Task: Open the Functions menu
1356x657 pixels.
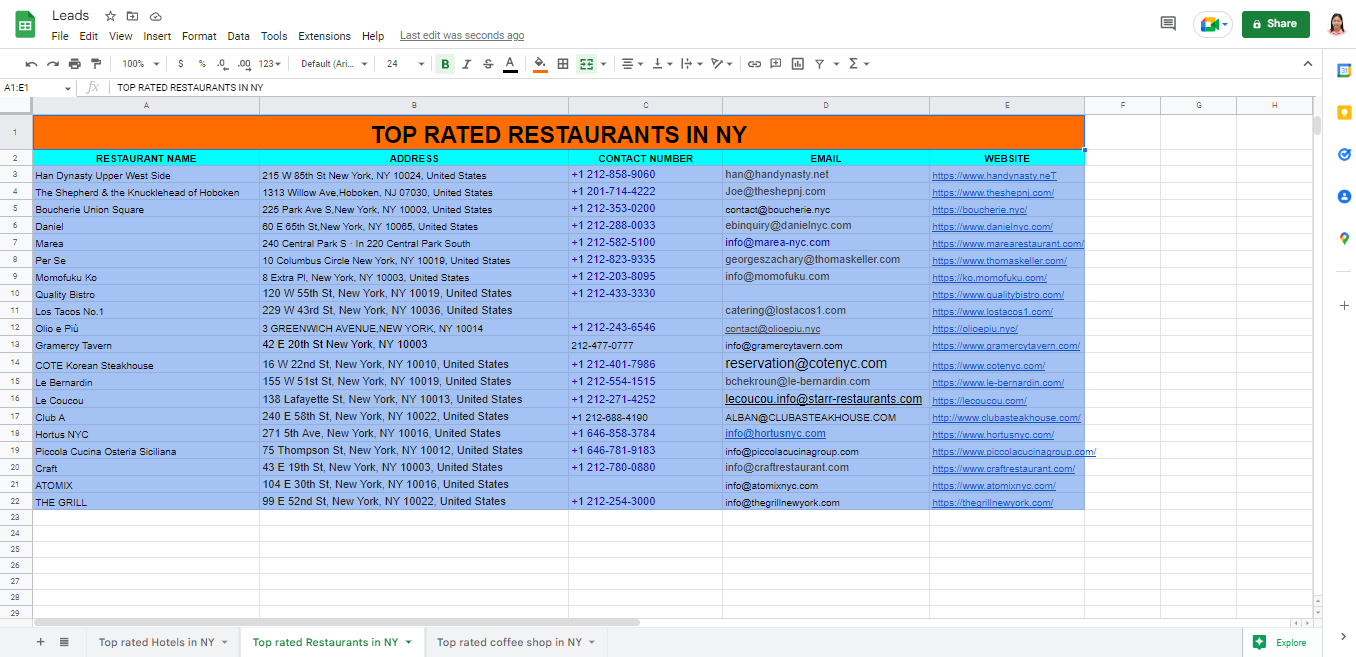Action: click(x=858, y=64)
